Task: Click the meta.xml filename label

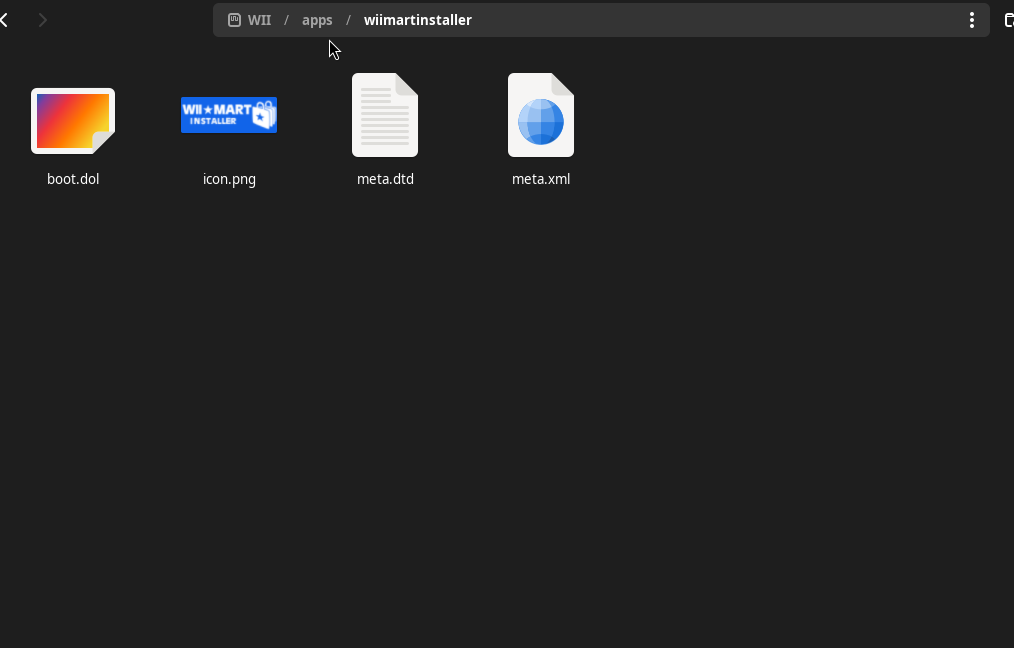Action: [x=541, y=180]
